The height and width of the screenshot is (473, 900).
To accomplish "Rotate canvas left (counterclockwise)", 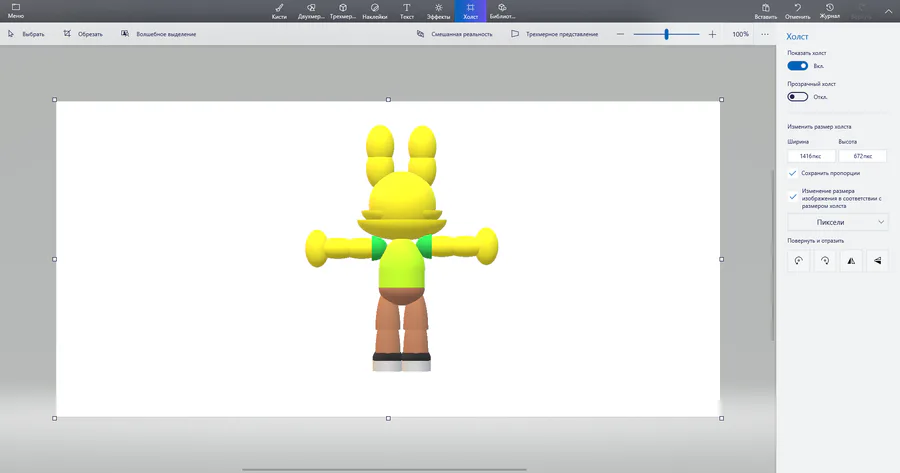I will [798, 261].
